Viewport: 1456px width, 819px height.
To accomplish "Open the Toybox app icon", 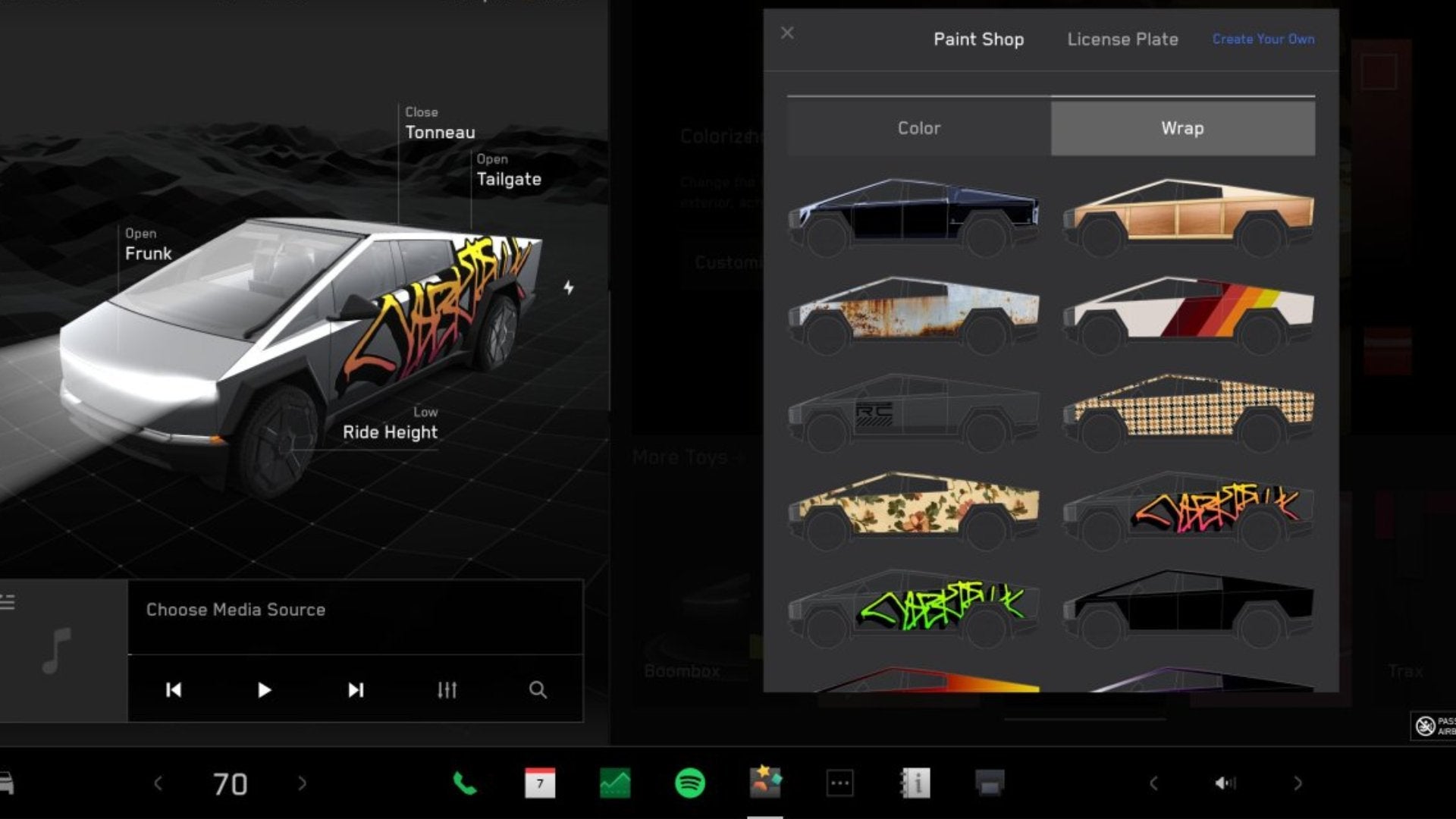I will [x=765, y=783].
